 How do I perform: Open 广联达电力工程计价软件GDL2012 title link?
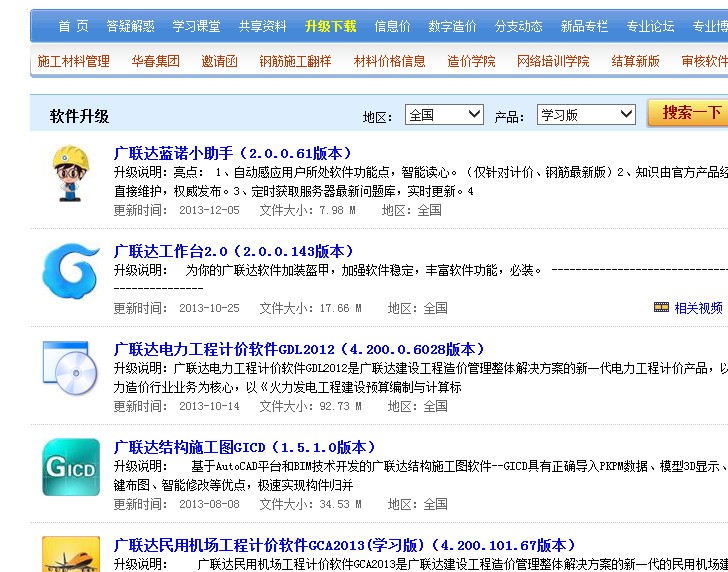click(x=299, y=349)
